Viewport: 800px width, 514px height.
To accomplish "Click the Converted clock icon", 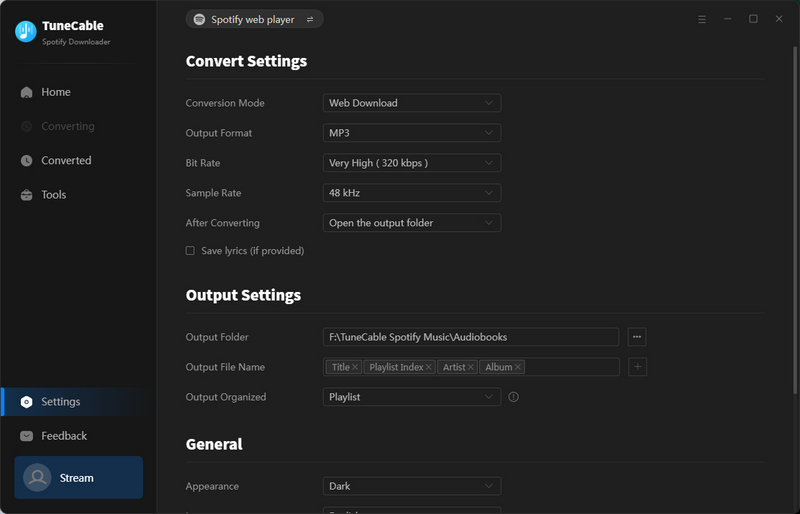I will [27, 161].
